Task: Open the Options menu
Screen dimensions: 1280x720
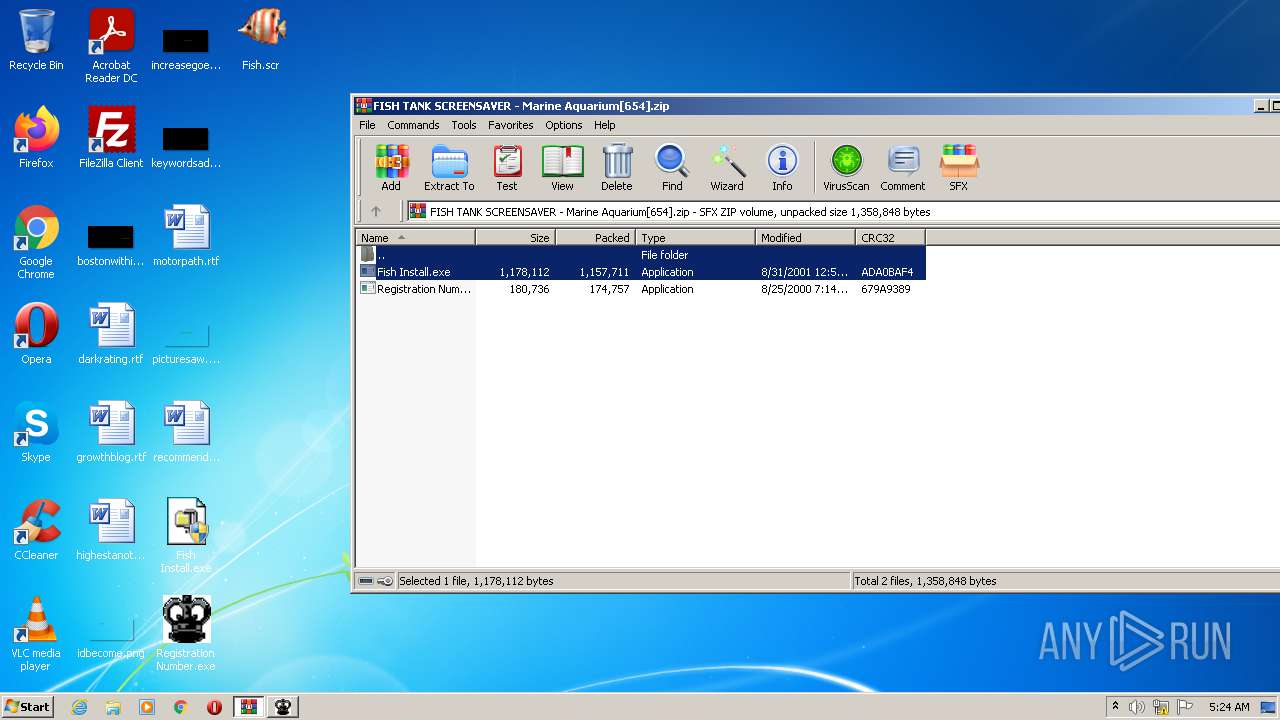Action: (x=564, y=125)
